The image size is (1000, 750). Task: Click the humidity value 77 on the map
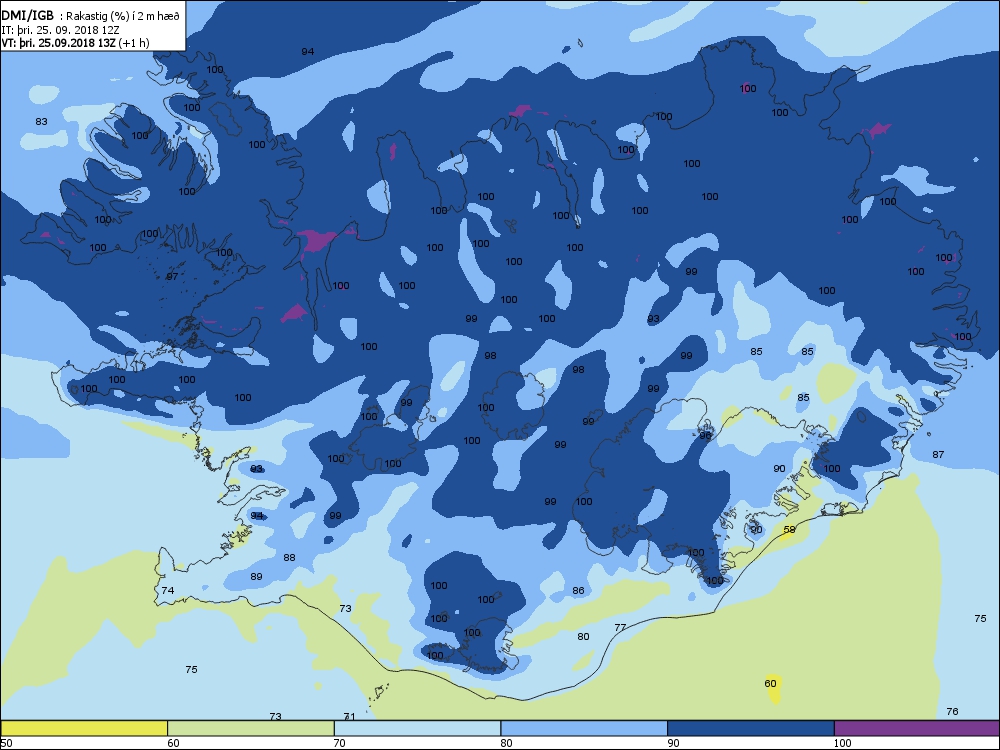(x=620, y=628)
